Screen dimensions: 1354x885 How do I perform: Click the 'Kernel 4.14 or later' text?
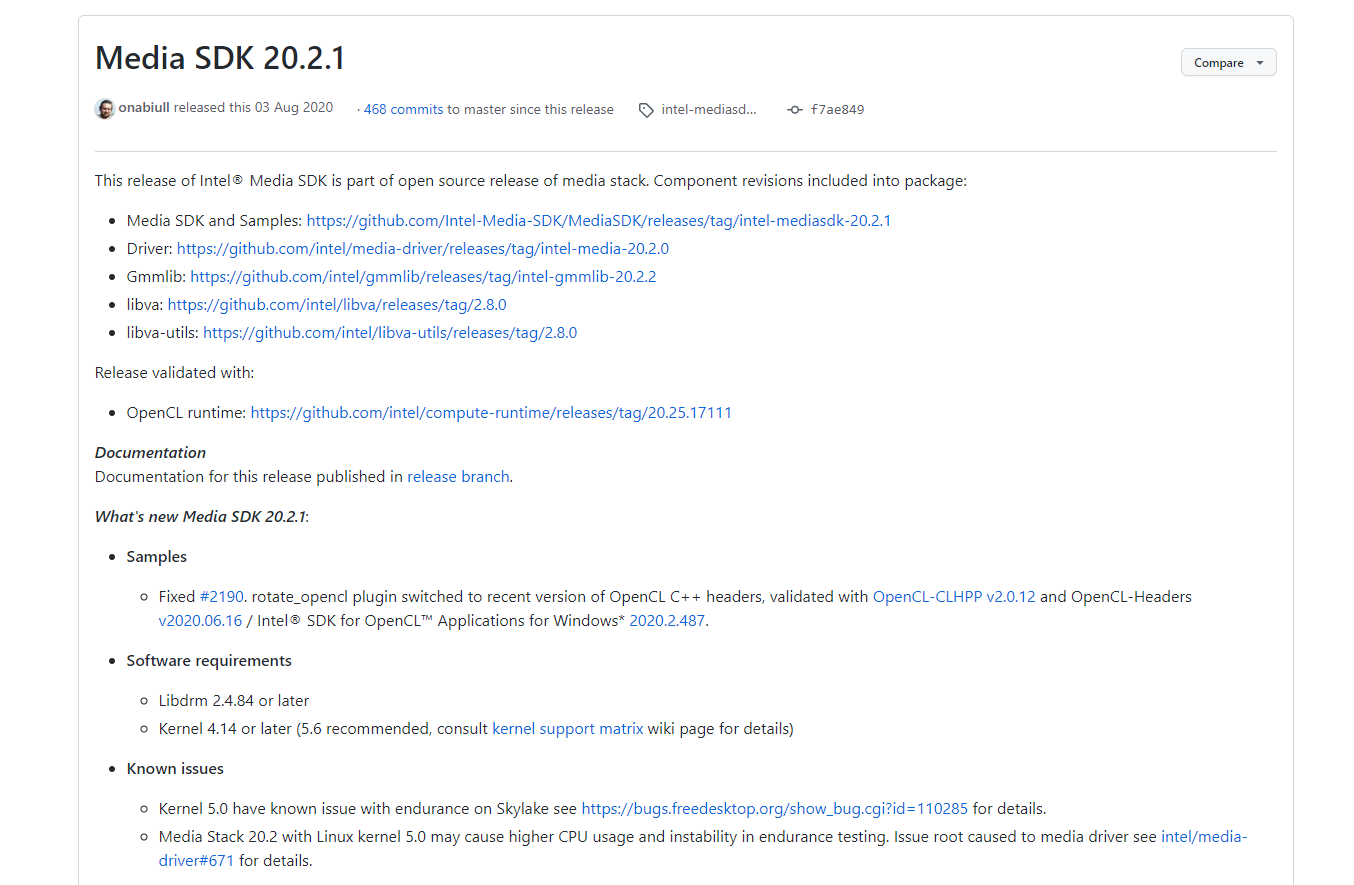click(225, 729)
